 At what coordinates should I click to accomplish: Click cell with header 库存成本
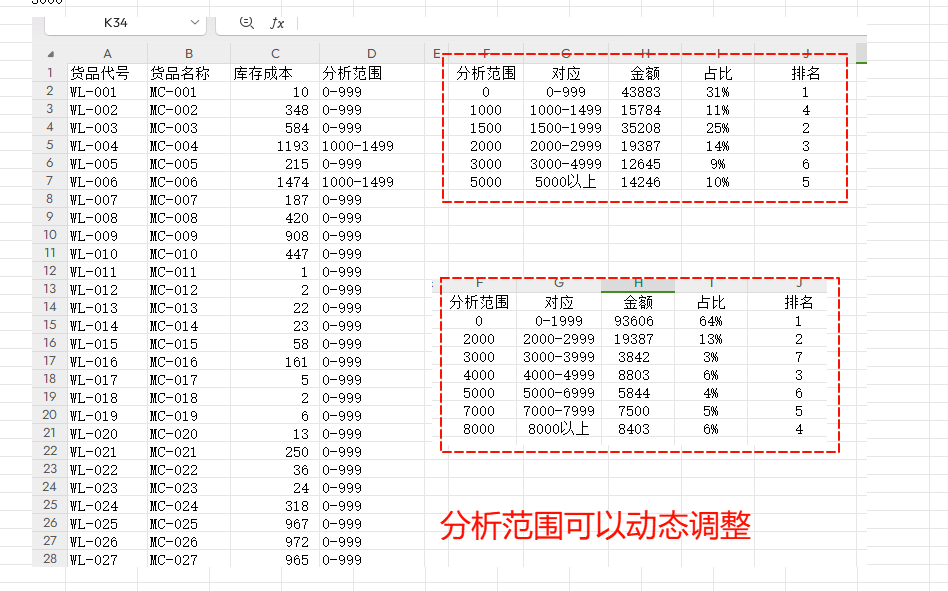click(x=263, y=74)
